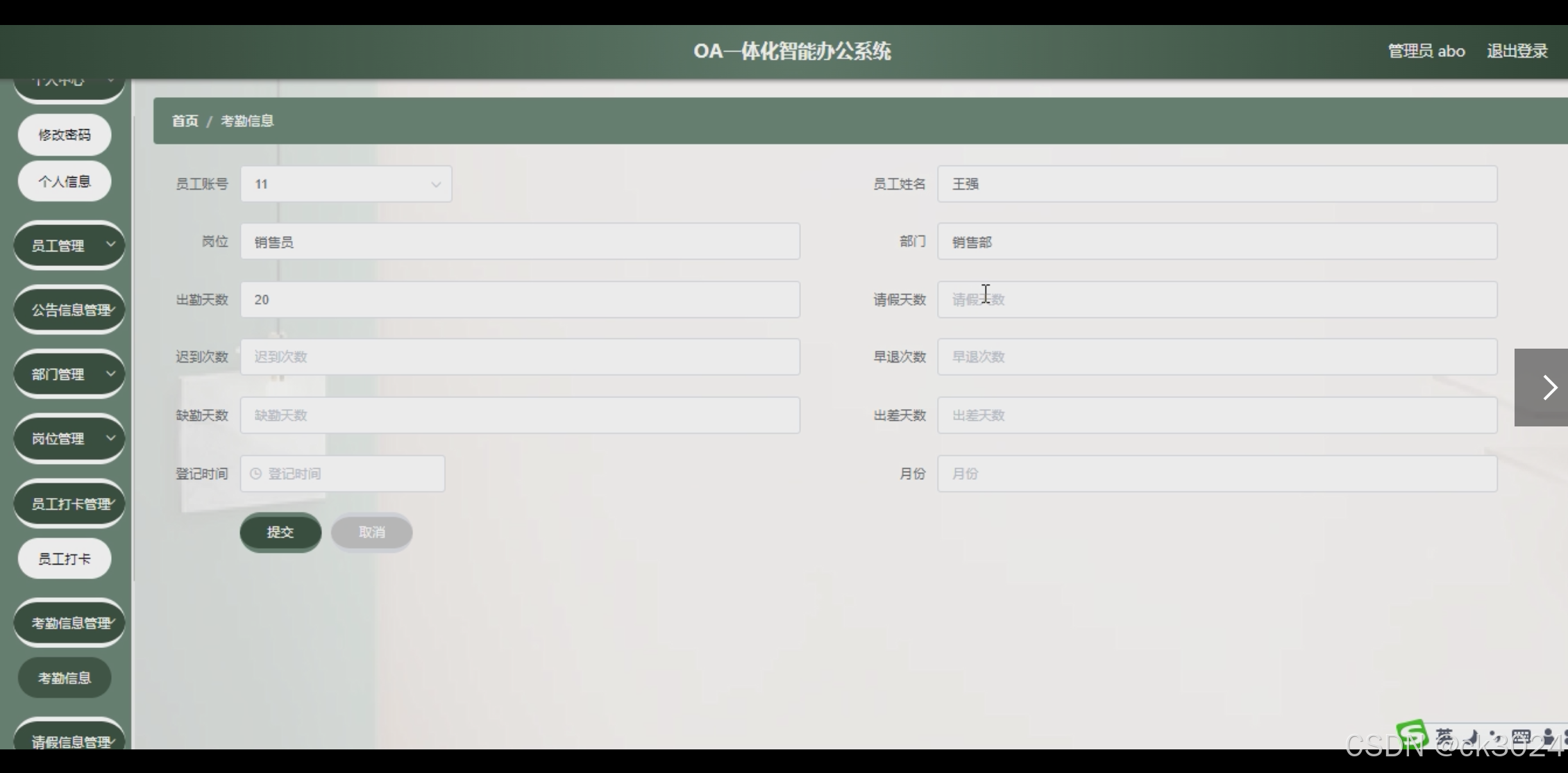Image resolution: width=1568 pixels, height=773 pixels.
Task: Focus the 迟到次数 input field
Action: pyautogui.click(x=519, y=357)
